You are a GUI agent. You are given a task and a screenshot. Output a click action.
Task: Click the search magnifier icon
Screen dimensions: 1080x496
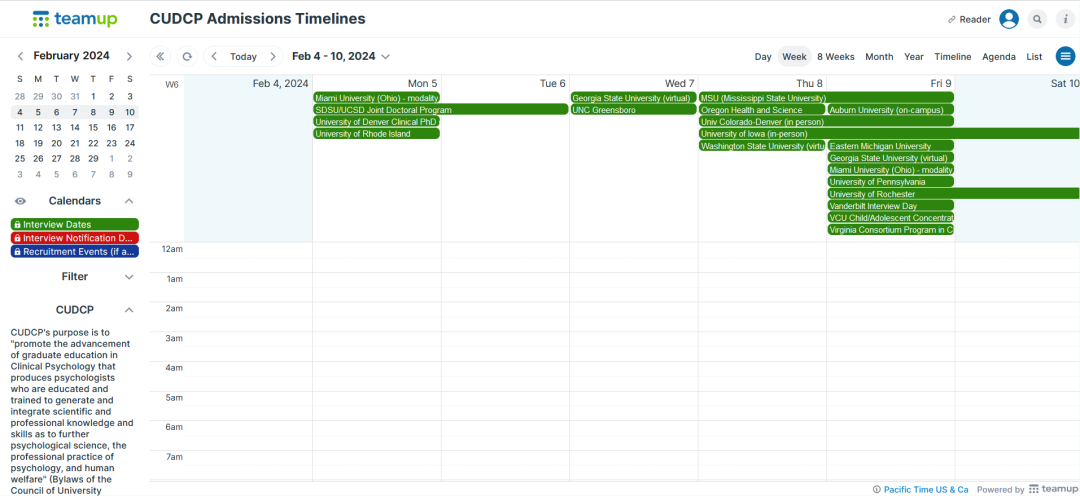tap(1038, 19)
